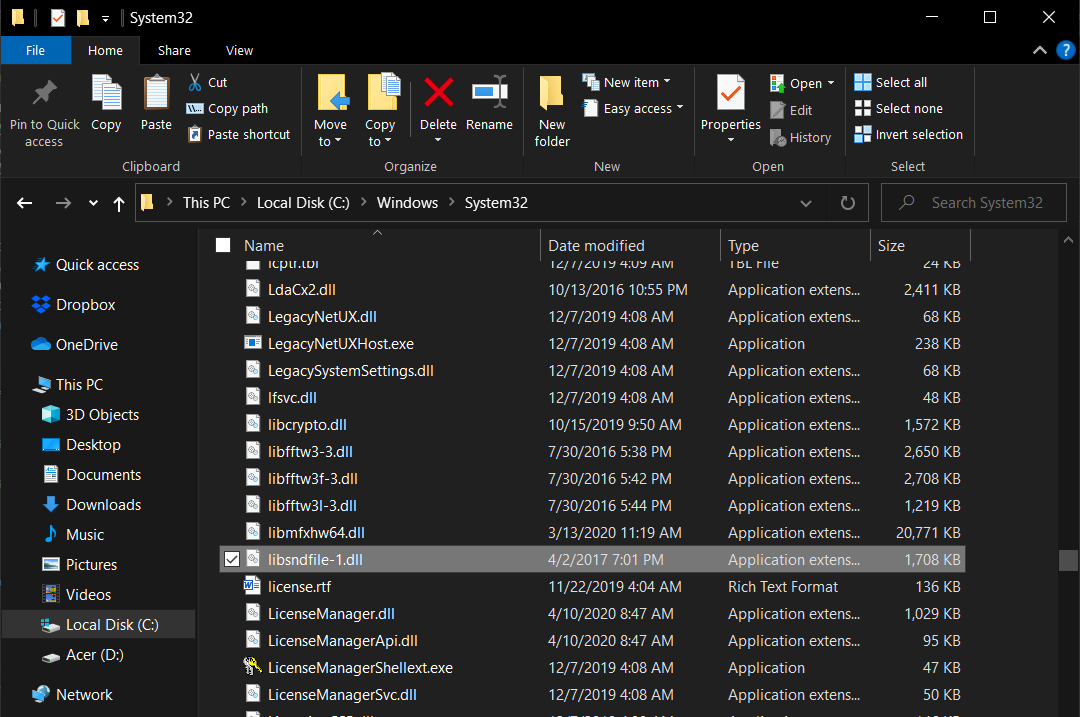Viewport: 1080px width, 717px height.
Task: Sort by the Type column header
Action: pyautogui.click(x=796, y=245)
